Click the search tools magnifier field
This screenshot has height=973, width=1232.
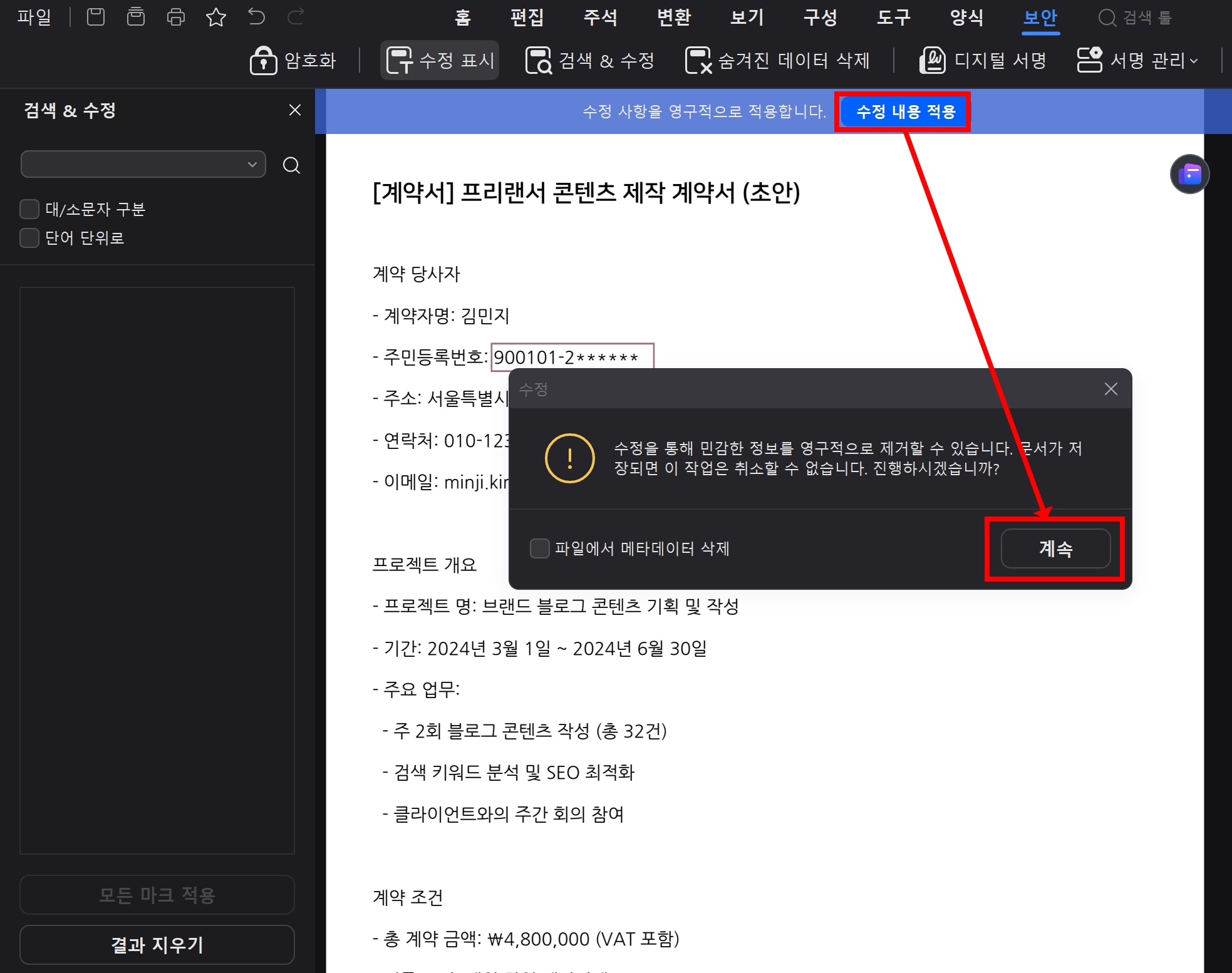1135,18
